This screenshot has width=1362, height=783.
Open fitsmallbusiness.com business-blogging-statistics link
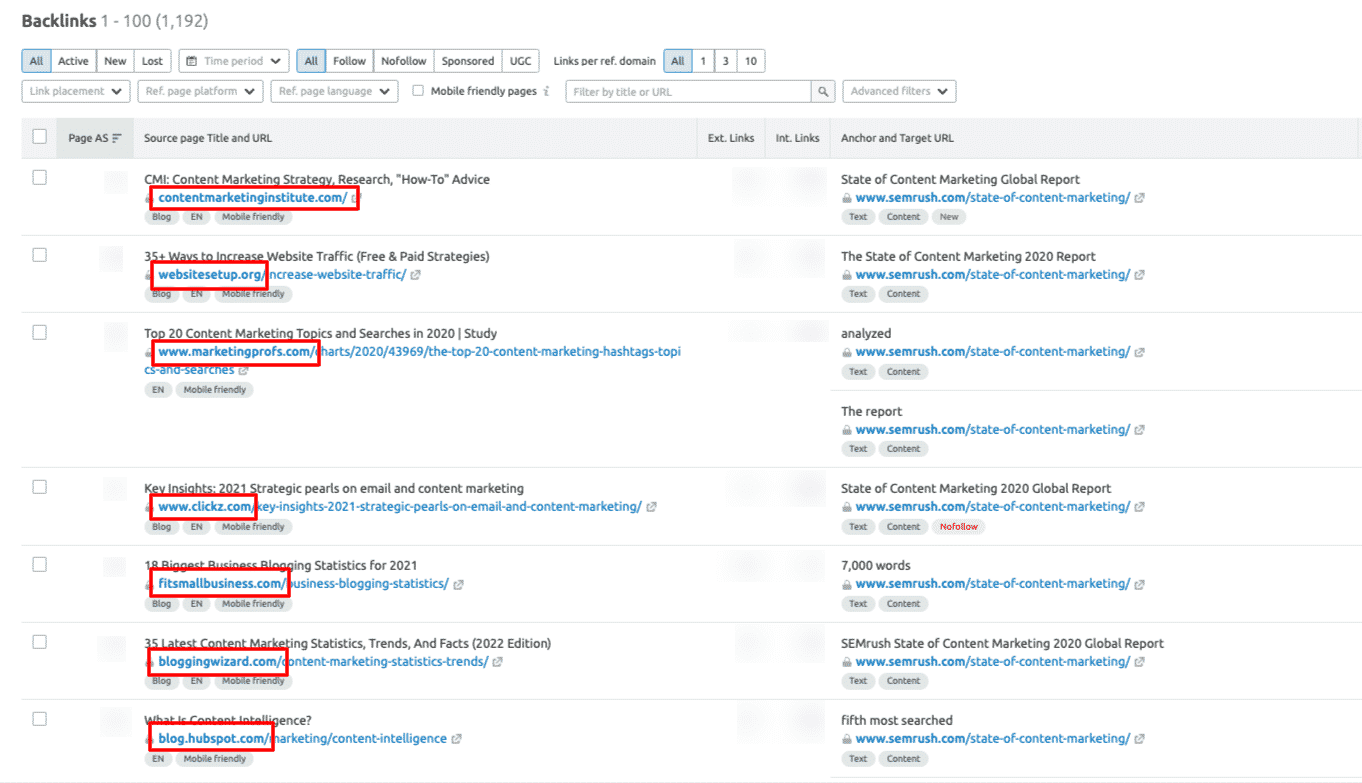tap(304, 584)
